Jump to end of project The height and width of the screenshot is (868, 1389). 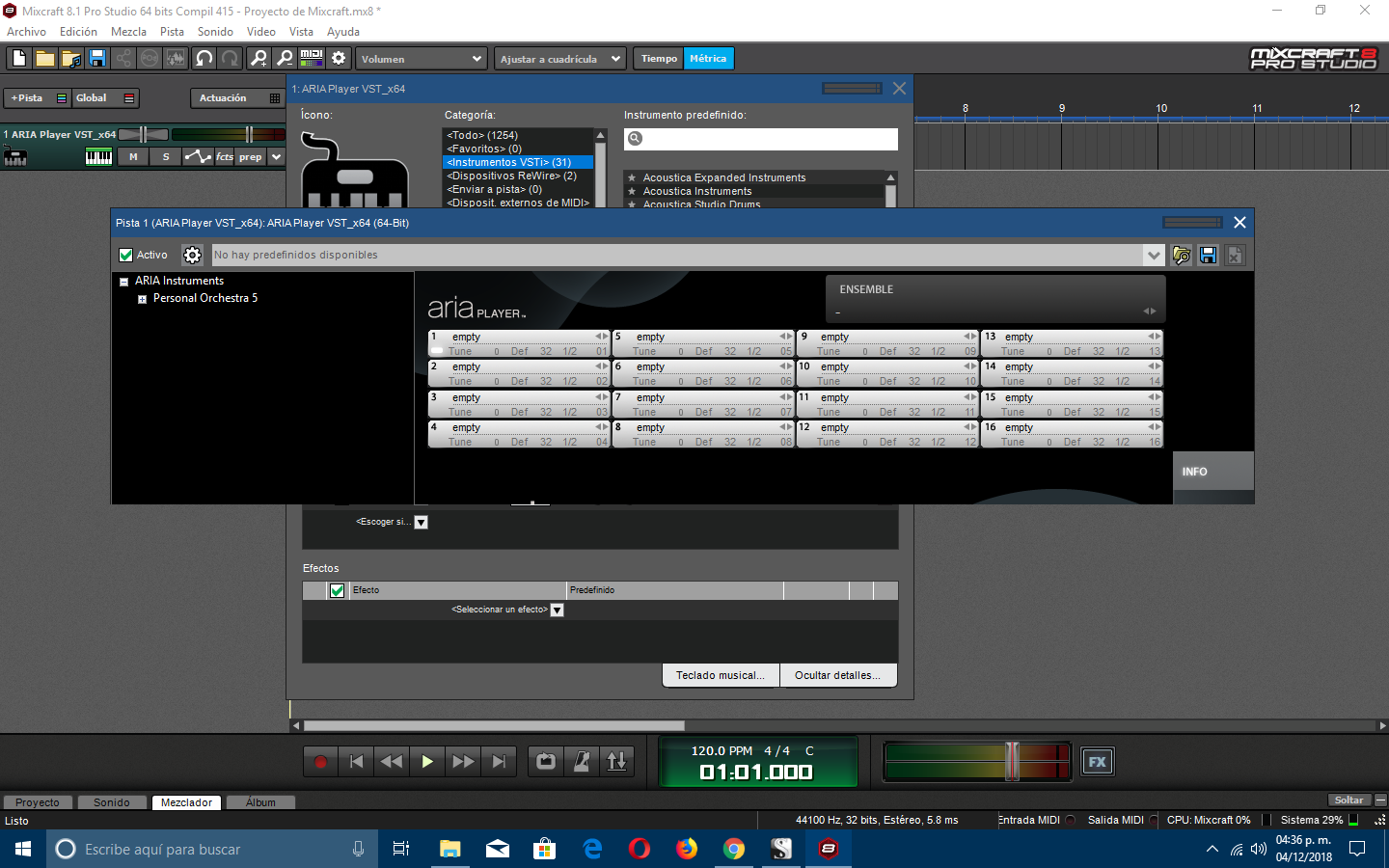pyautogui.click(x=499, y=762)
